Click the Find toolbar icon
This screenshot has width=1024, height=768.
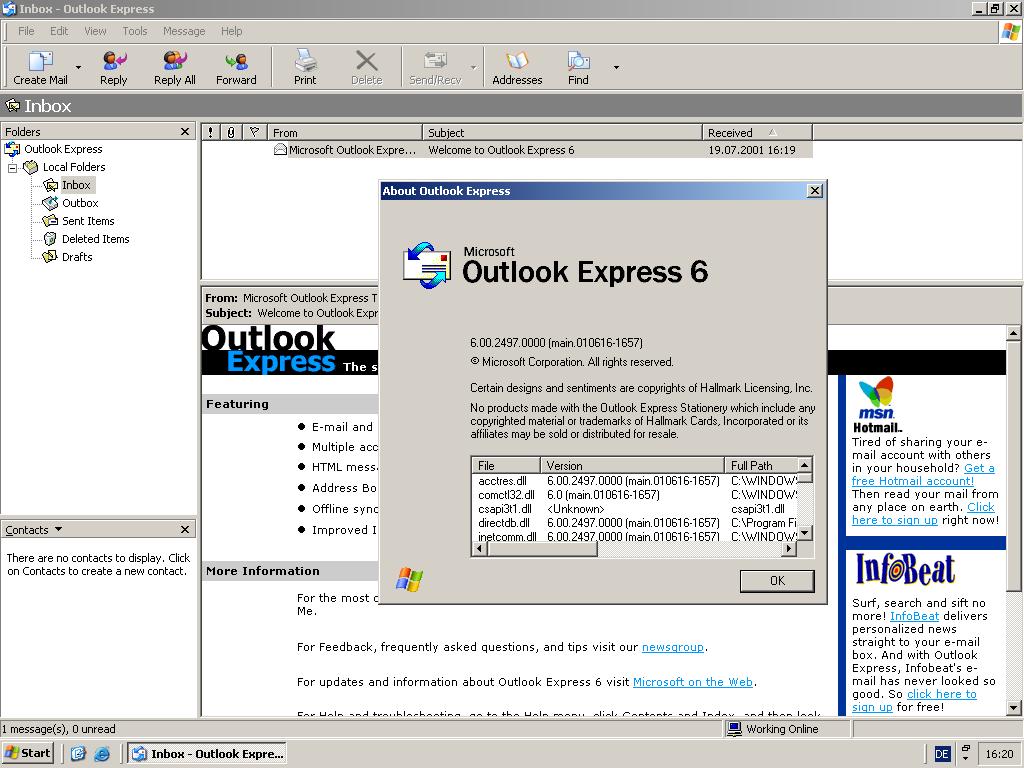coord(578,61)
